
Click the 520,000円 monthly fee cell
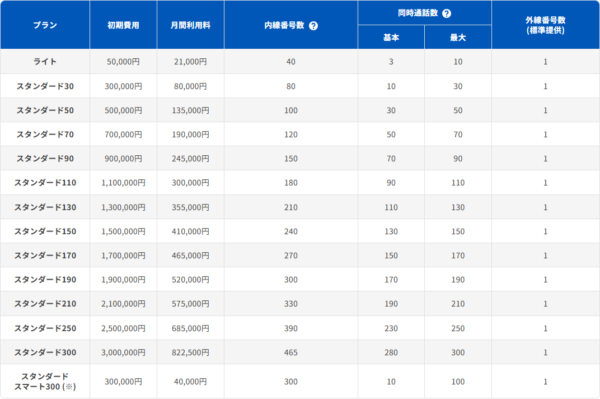point(191,279)
